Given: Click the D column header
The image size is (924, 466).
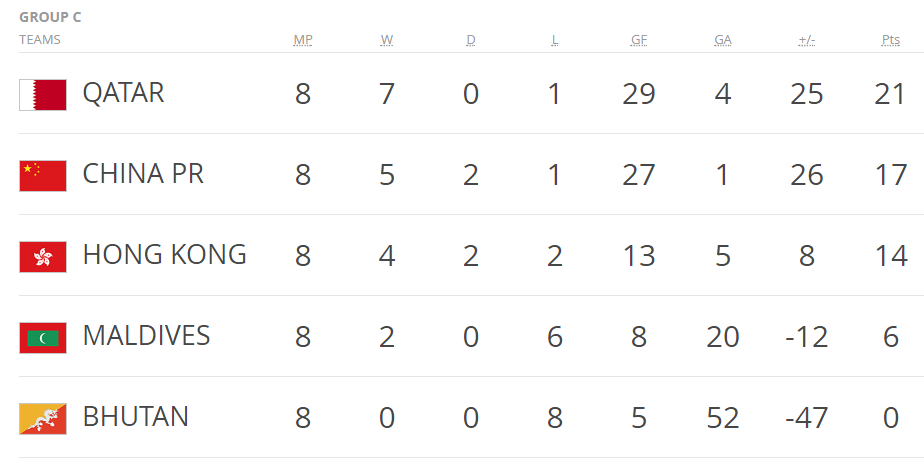Looking at the screenshot, I should (x=471, y=40).
